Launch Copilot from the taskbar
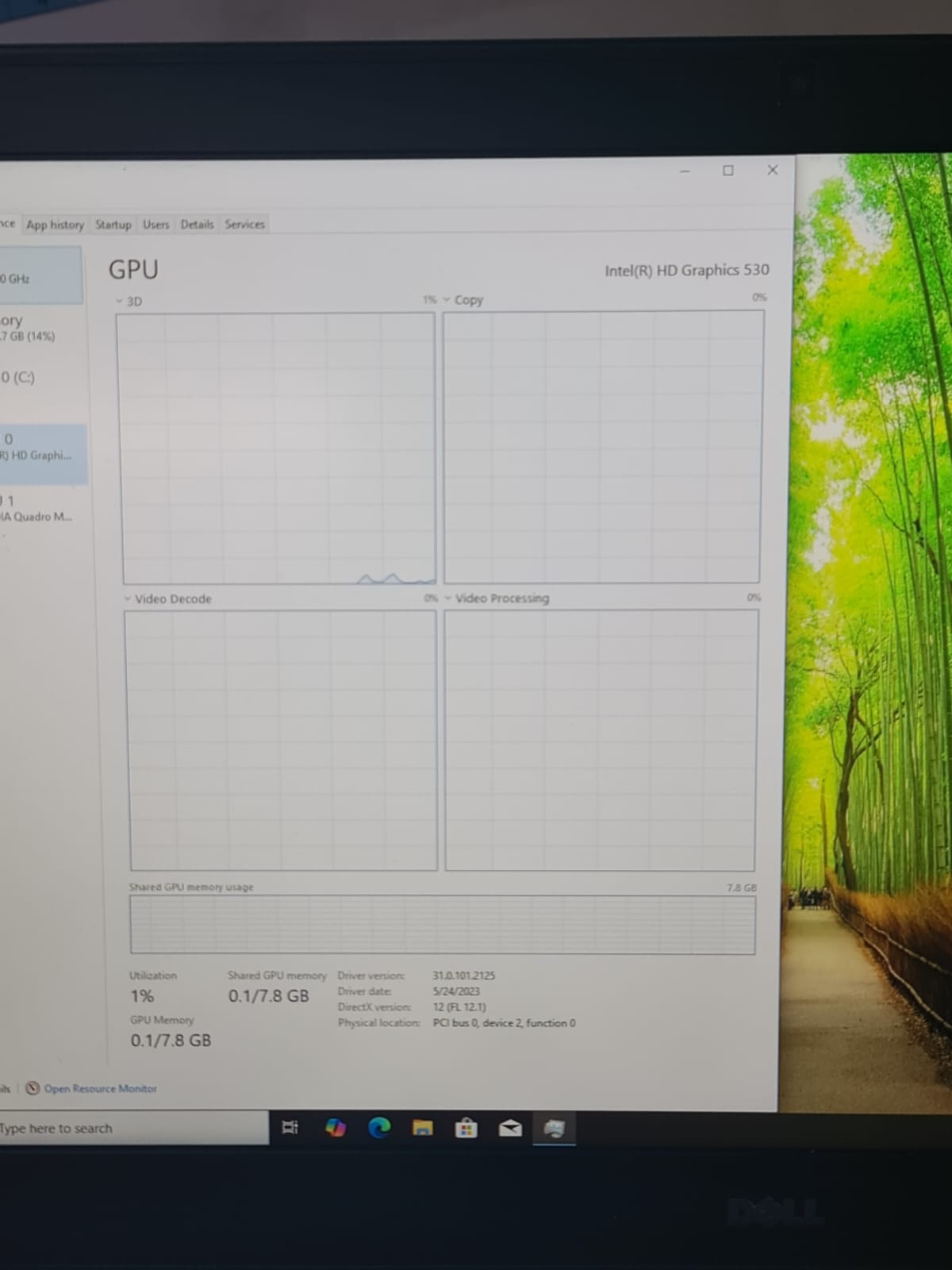The image size is (952, 1270). point(336,1127)
